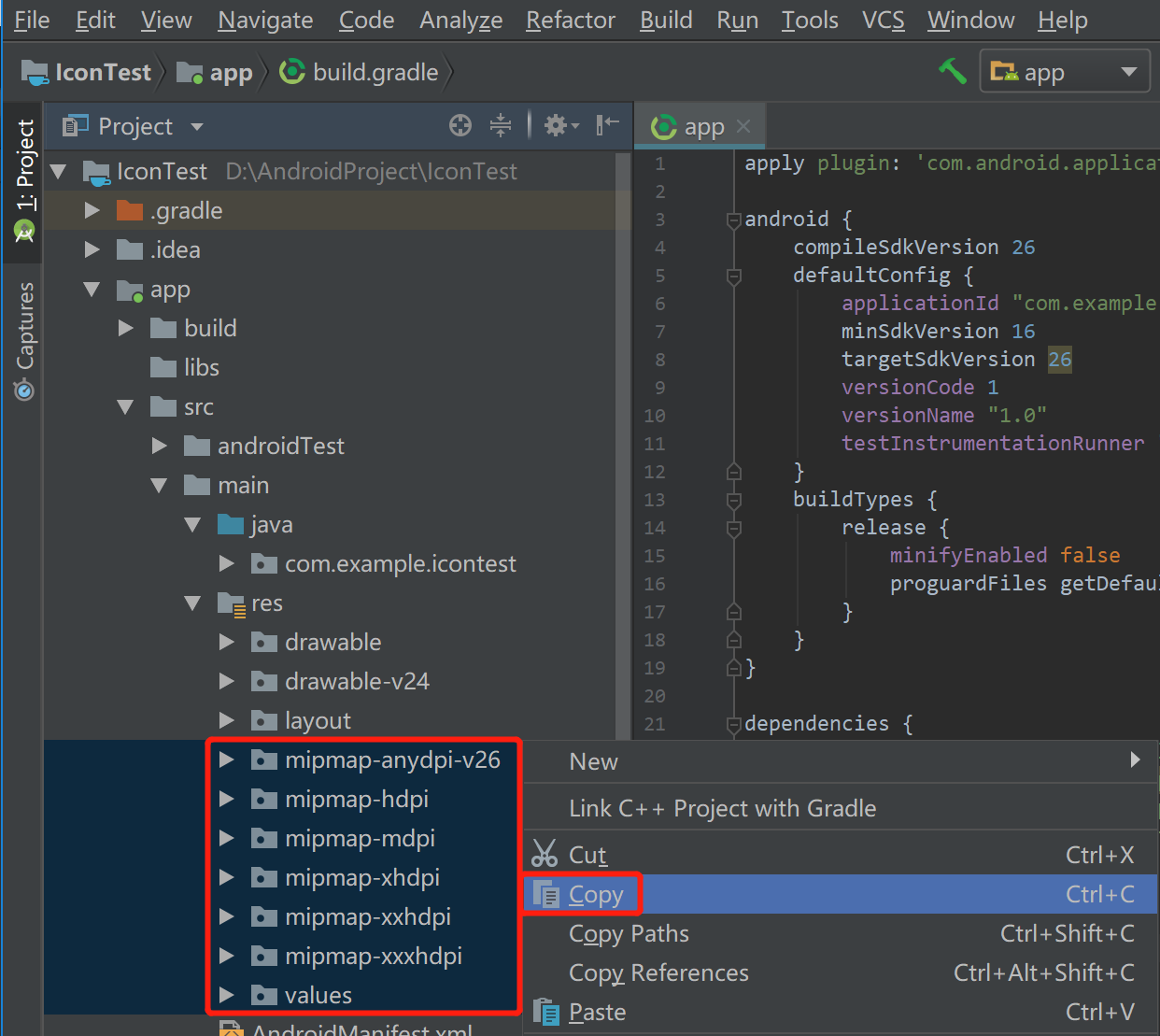Click the Gradle icon in app editor tab
1160x1036 pixels.
point(663,127)
